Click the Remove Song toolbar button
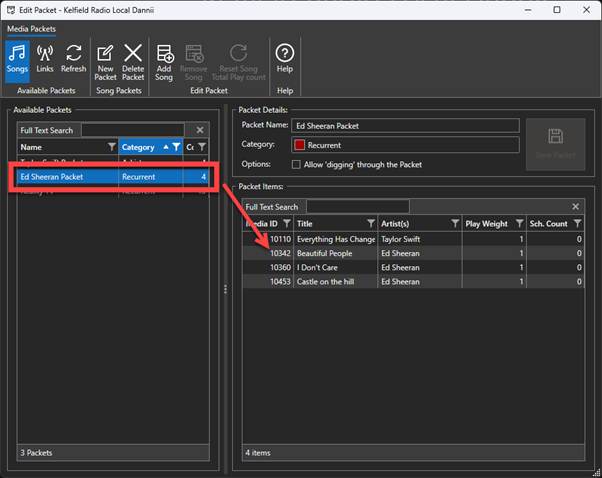Image resolution: width=602 pixels, height=478 pixels. coord(194,63)
